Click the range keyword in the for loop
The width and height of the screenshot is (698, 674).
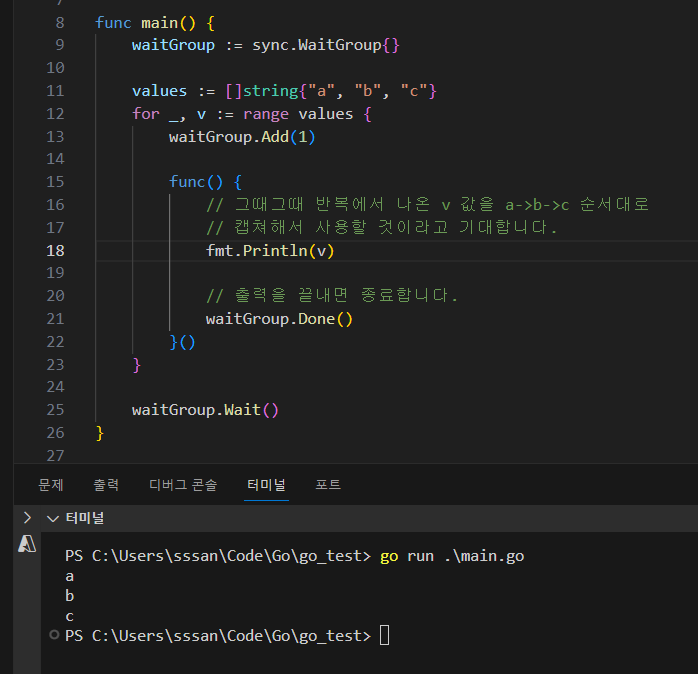click(x=265, y=113)
